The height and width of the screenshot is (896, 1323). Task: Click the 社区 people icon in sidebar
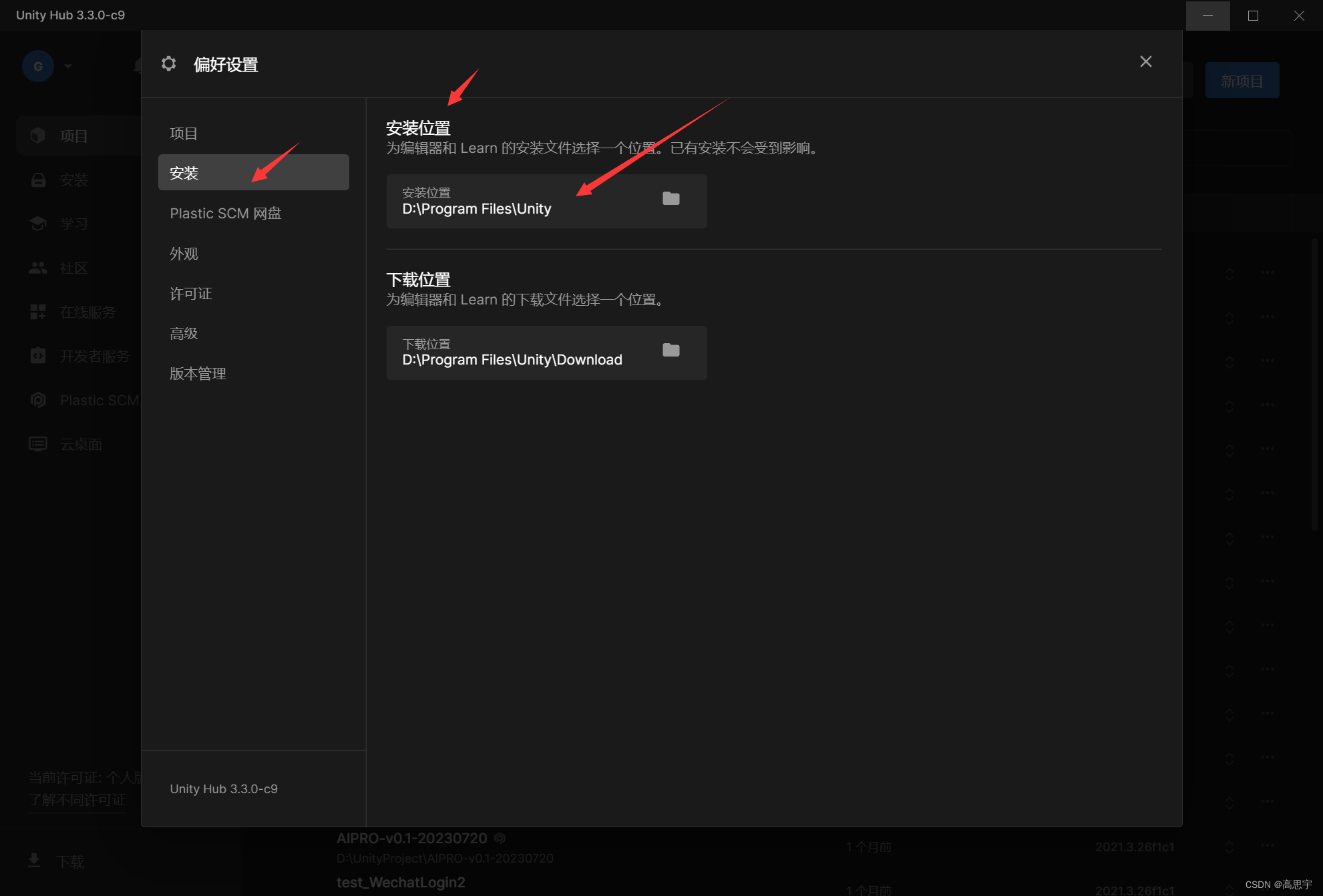coord(38,268)
